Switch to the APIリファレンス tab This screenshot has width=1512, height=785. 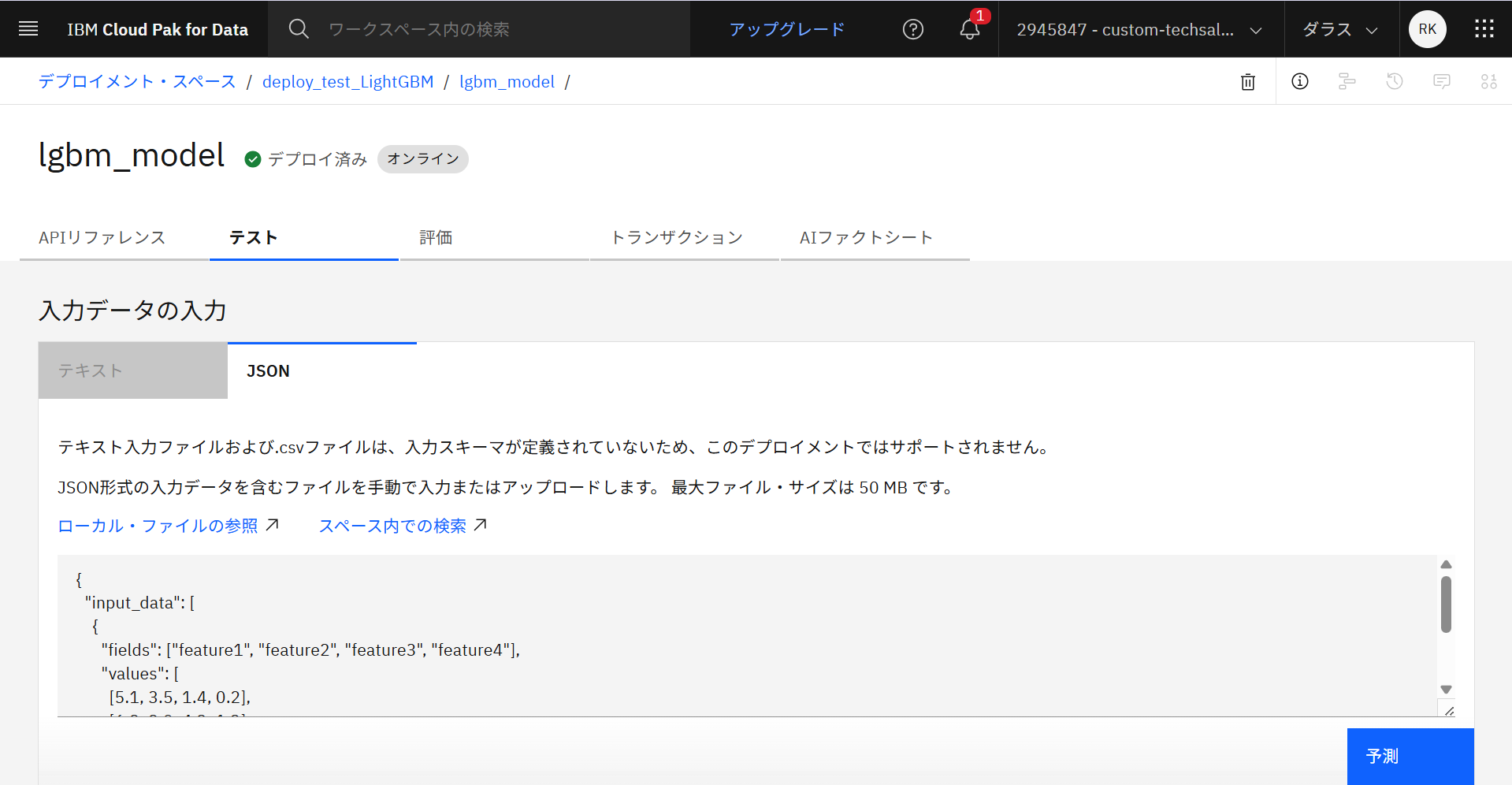114,237
